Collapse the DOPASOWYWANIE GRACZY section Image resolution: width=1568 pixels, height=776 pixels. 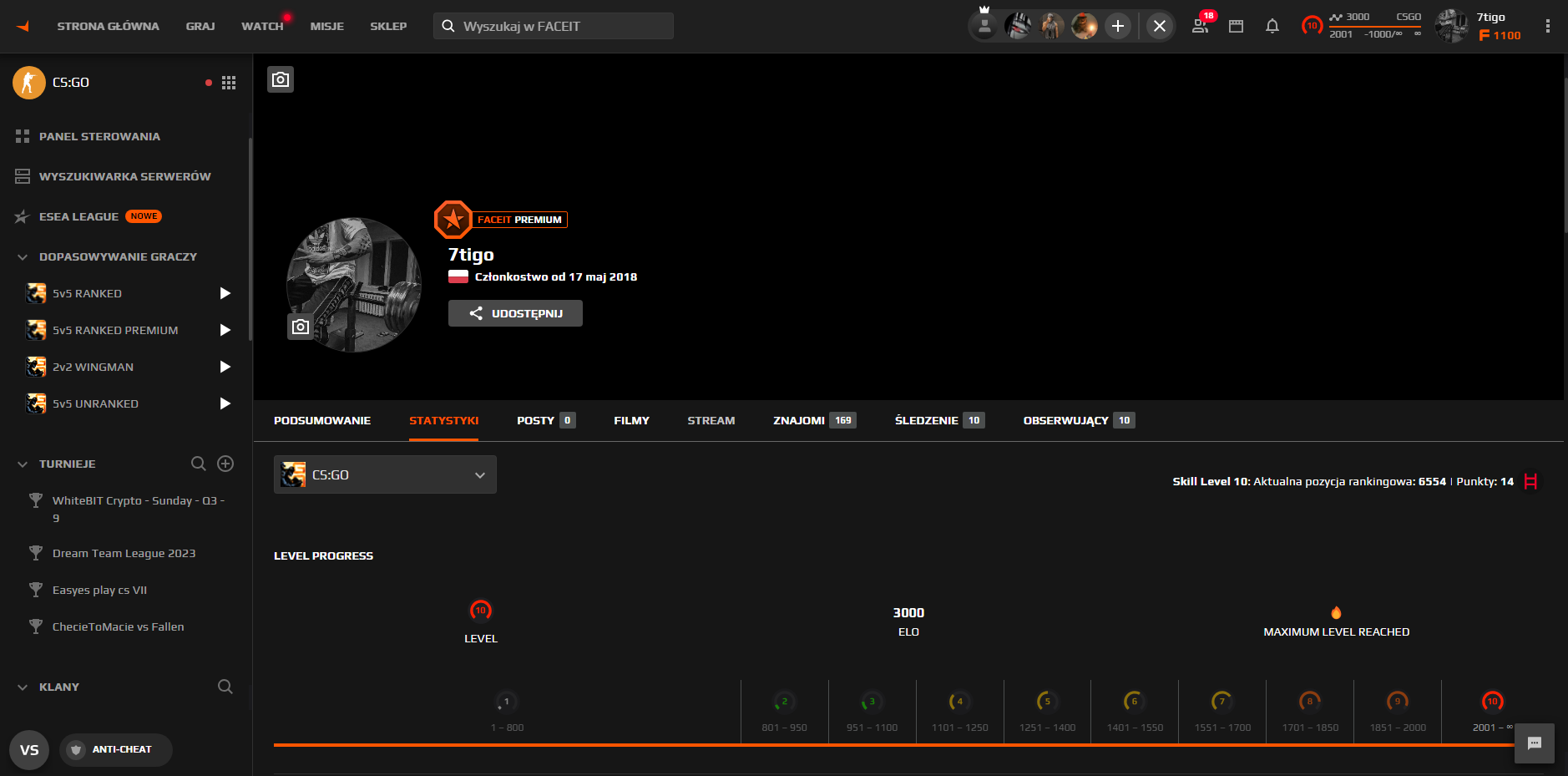coord(23,256)
